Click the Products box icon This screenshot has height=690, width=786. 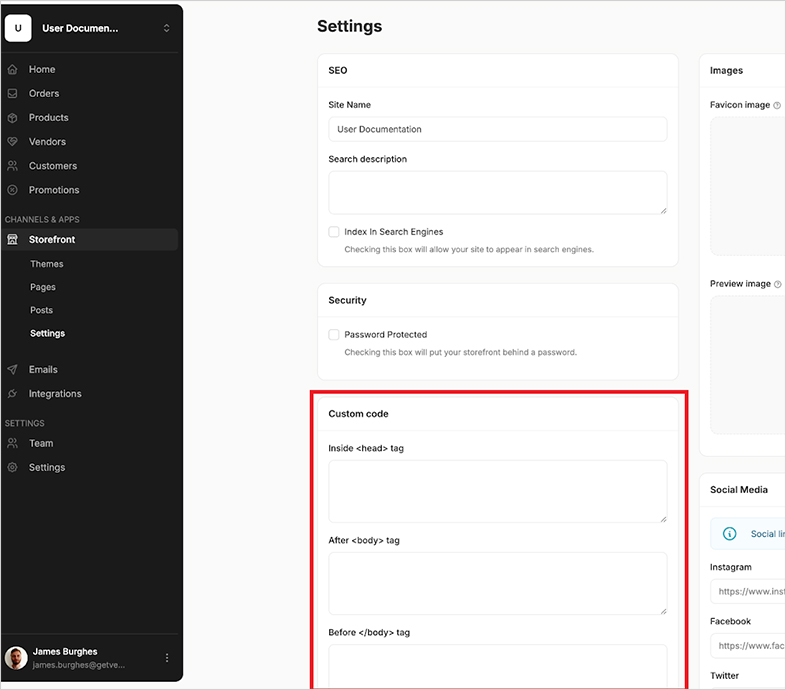click(x=13, y=117)
